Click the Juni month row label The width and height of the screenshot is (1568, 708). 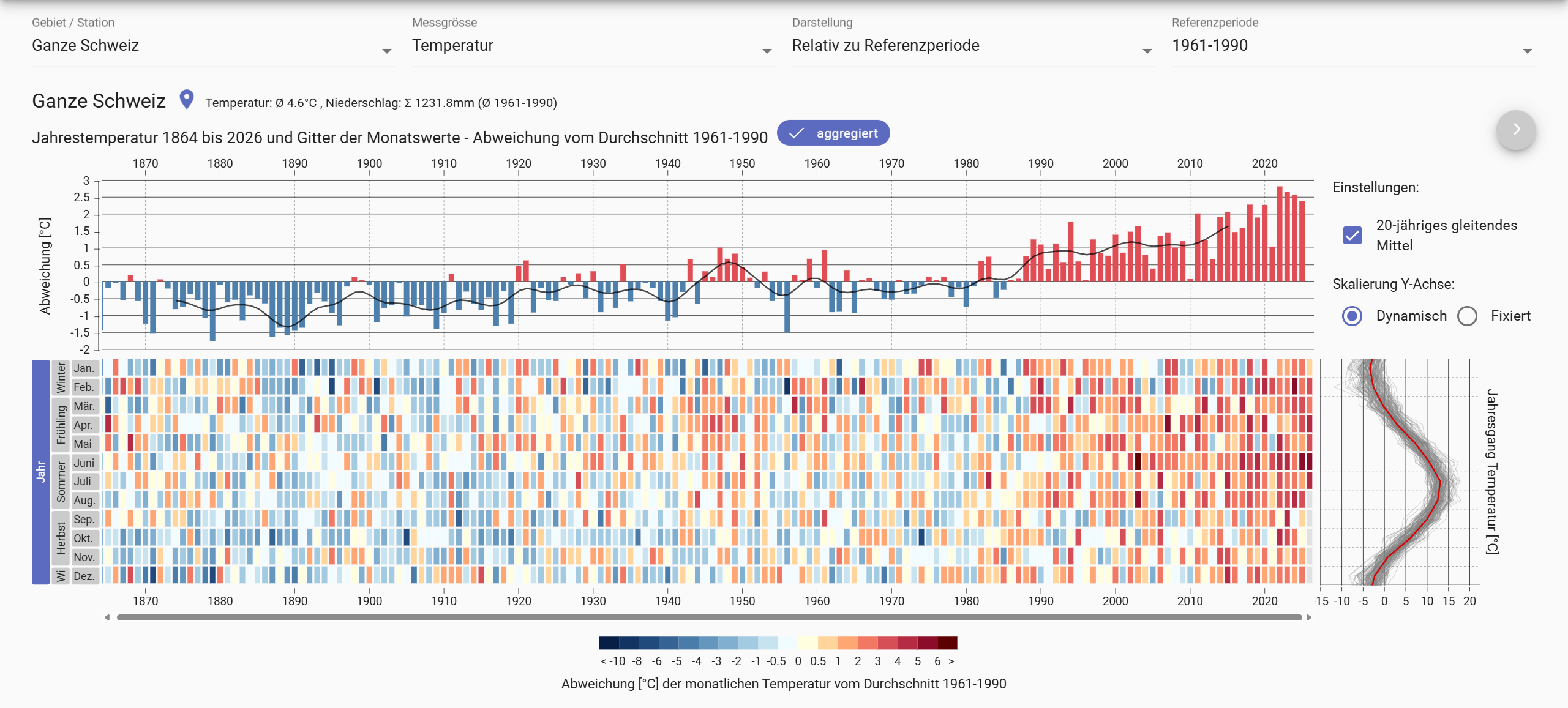click(84, 463)
